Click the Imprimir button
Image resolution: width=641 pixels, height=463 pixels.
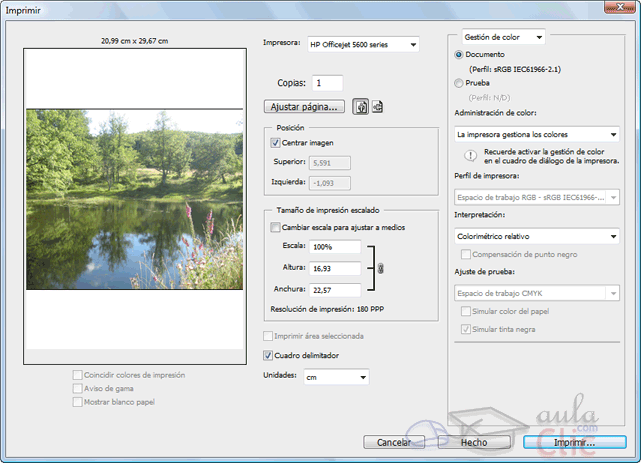[x=574, y=442]
